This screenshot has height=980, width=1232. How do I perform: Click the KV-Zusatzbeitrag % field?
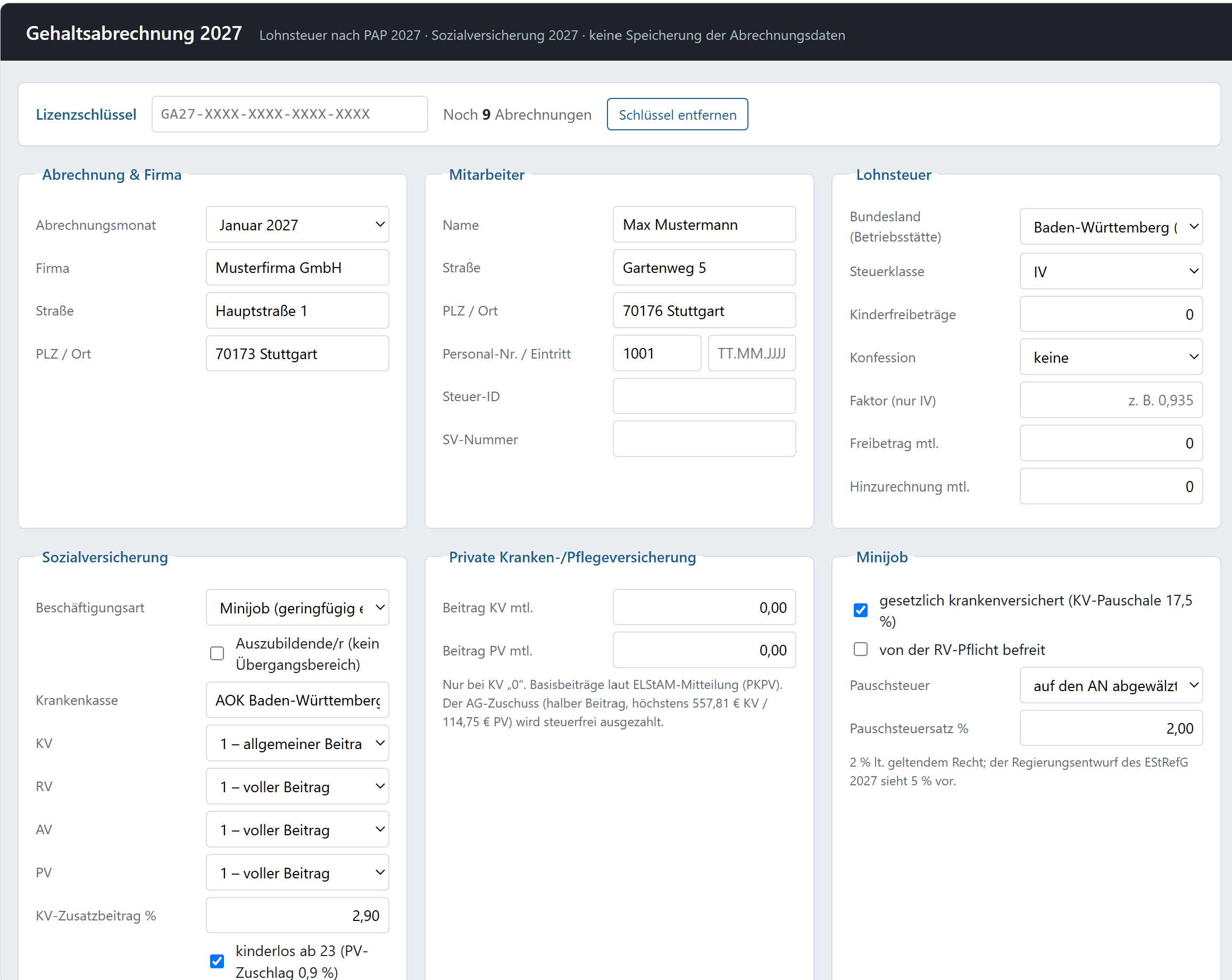tap(297, 916)
